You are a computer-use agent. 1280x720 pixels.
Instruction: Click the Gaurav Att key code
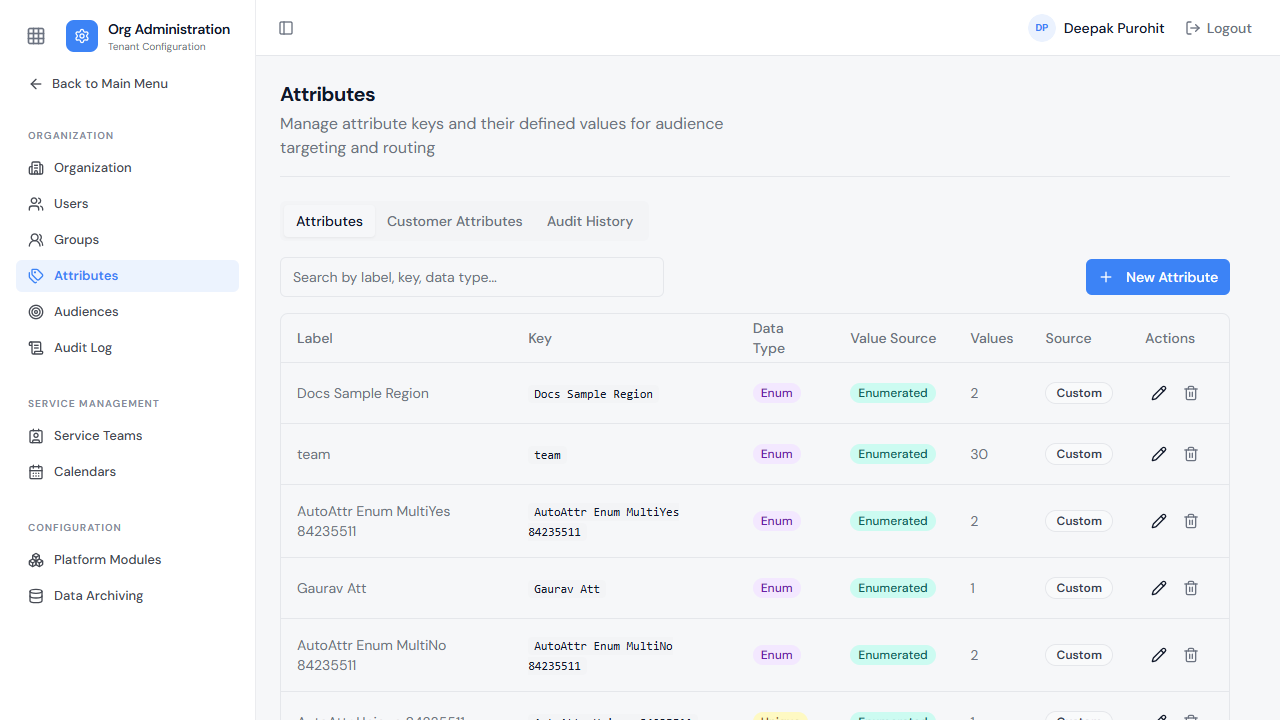[567, 589]
